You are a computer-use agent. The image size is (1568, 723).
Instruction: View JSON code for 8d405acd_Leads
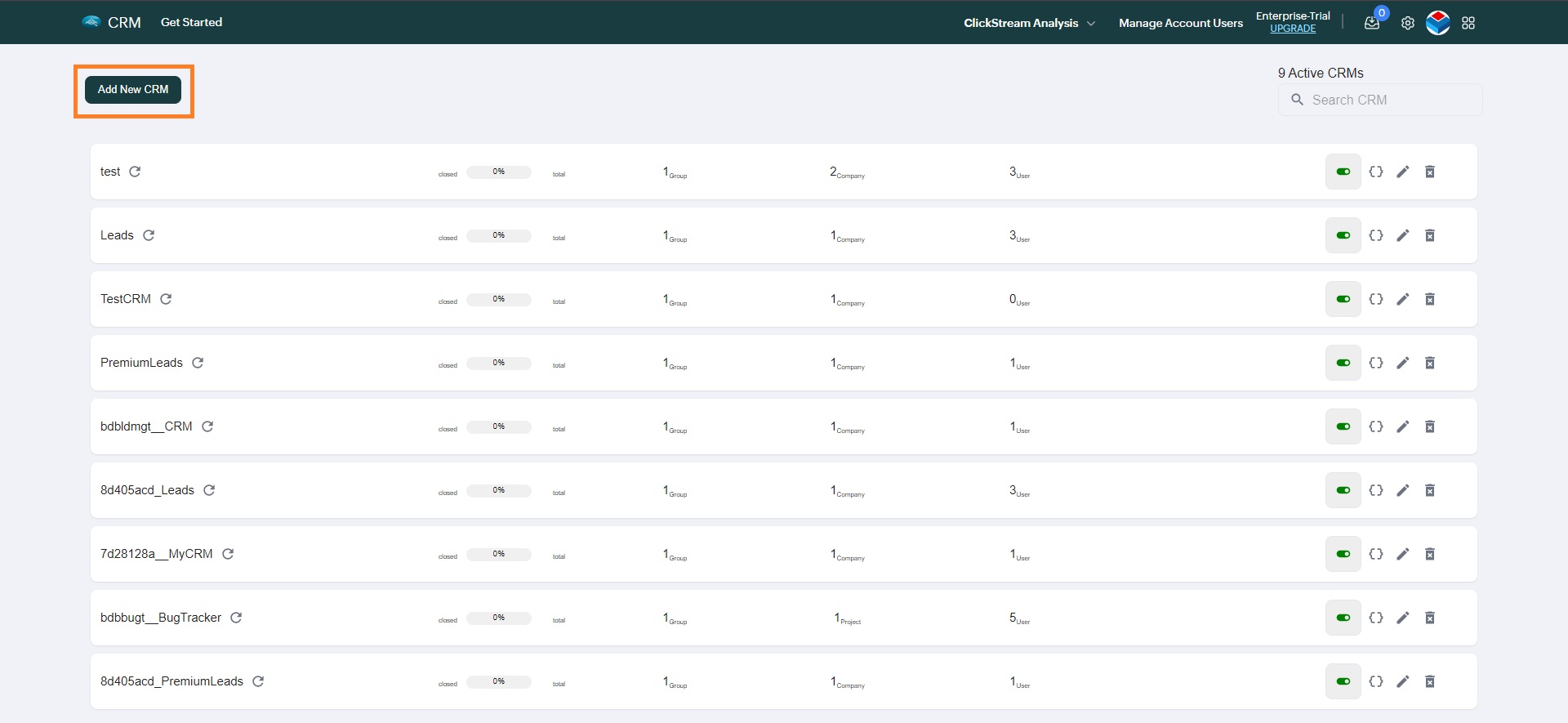[x=1376, y=490]
